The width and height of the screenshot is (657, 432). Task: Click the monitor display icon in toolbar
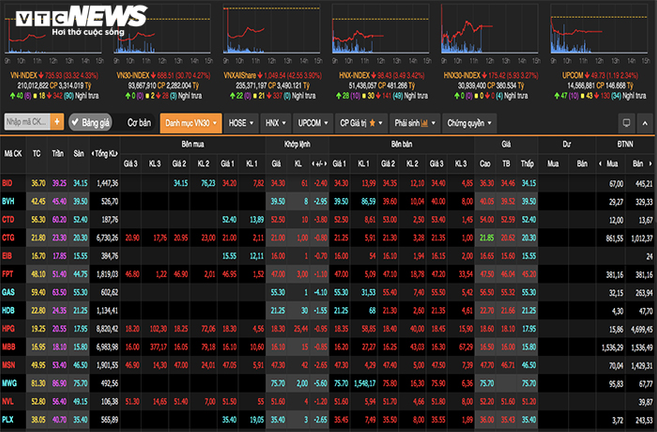[x=627, y=122]
